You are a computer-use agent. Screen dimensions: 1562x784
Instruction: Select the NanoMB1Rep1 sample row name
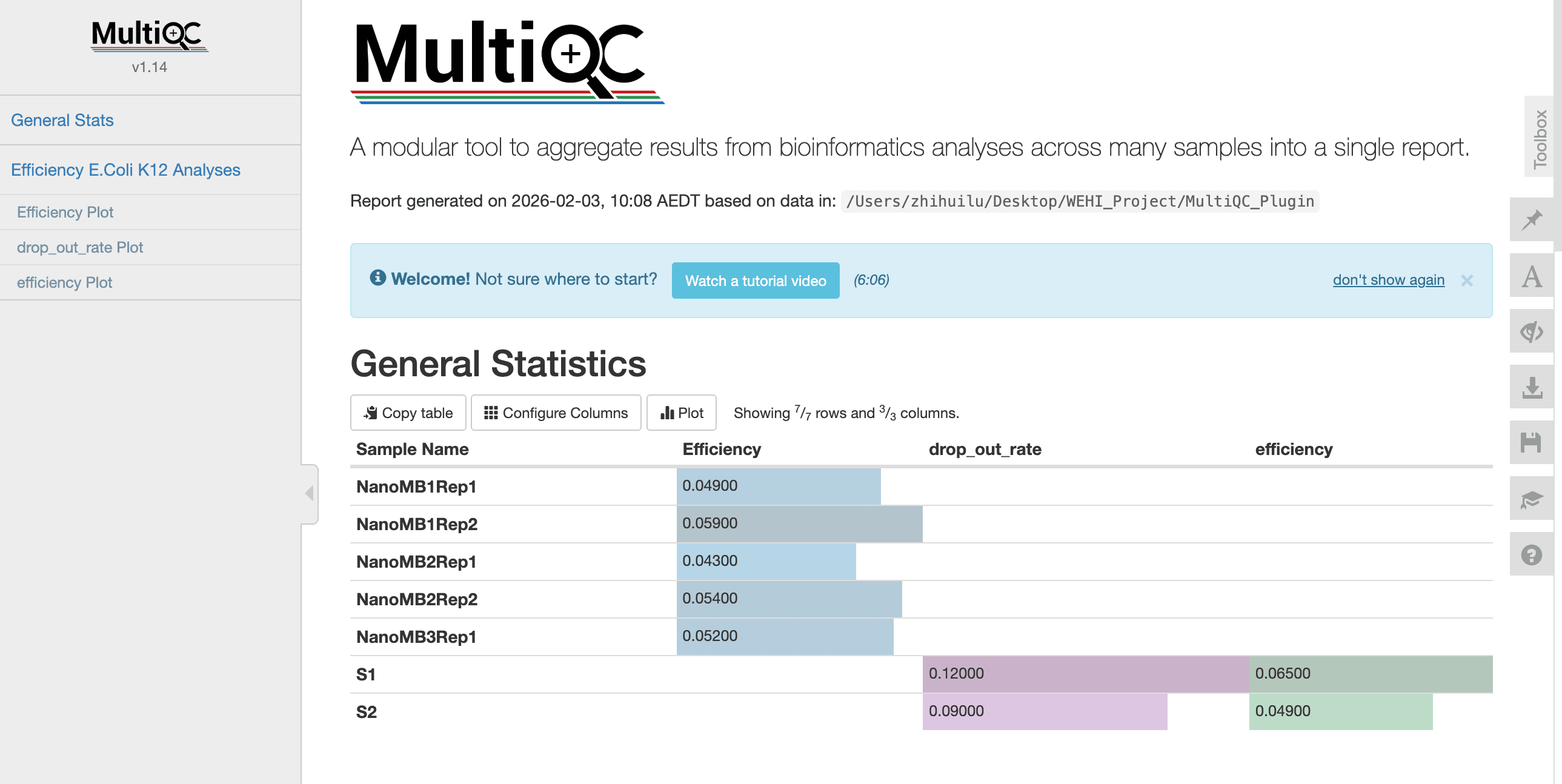click(416, 487)
